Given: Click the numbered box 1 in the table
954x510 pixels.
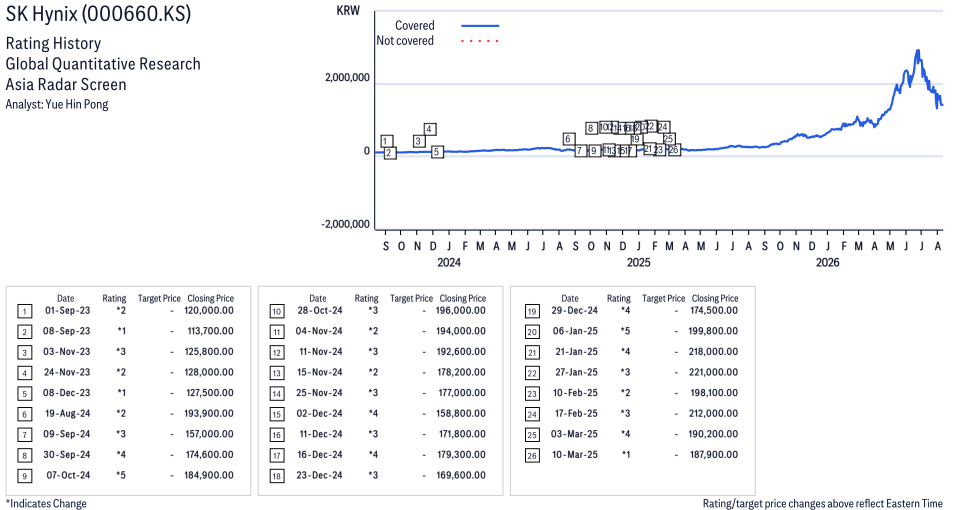Looking at the screenshot, I should [x=24, y=312].
